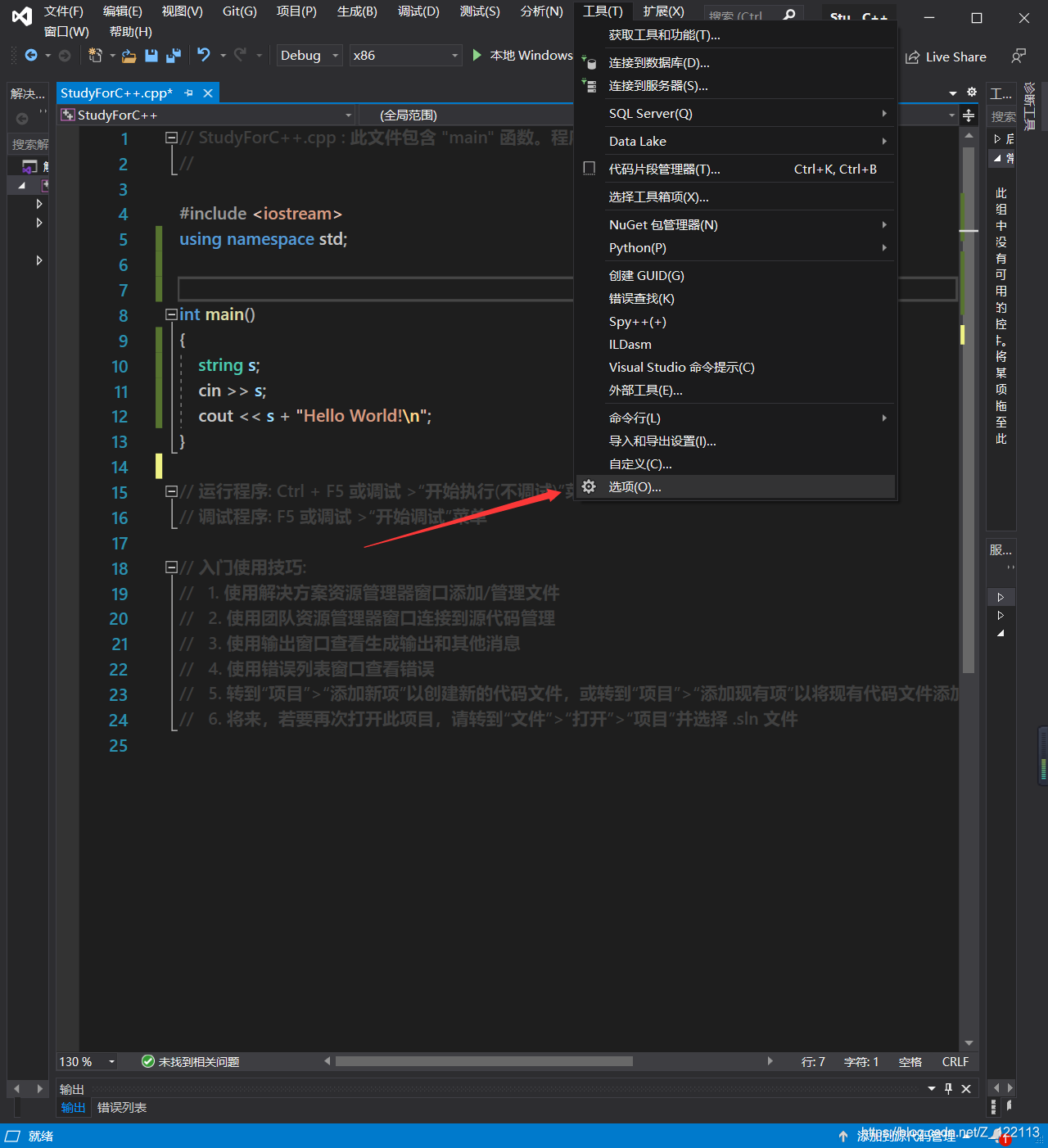Click the Send Feedback person icon
Screen dimensions: 1048x1148
(x=1019, y=56)
